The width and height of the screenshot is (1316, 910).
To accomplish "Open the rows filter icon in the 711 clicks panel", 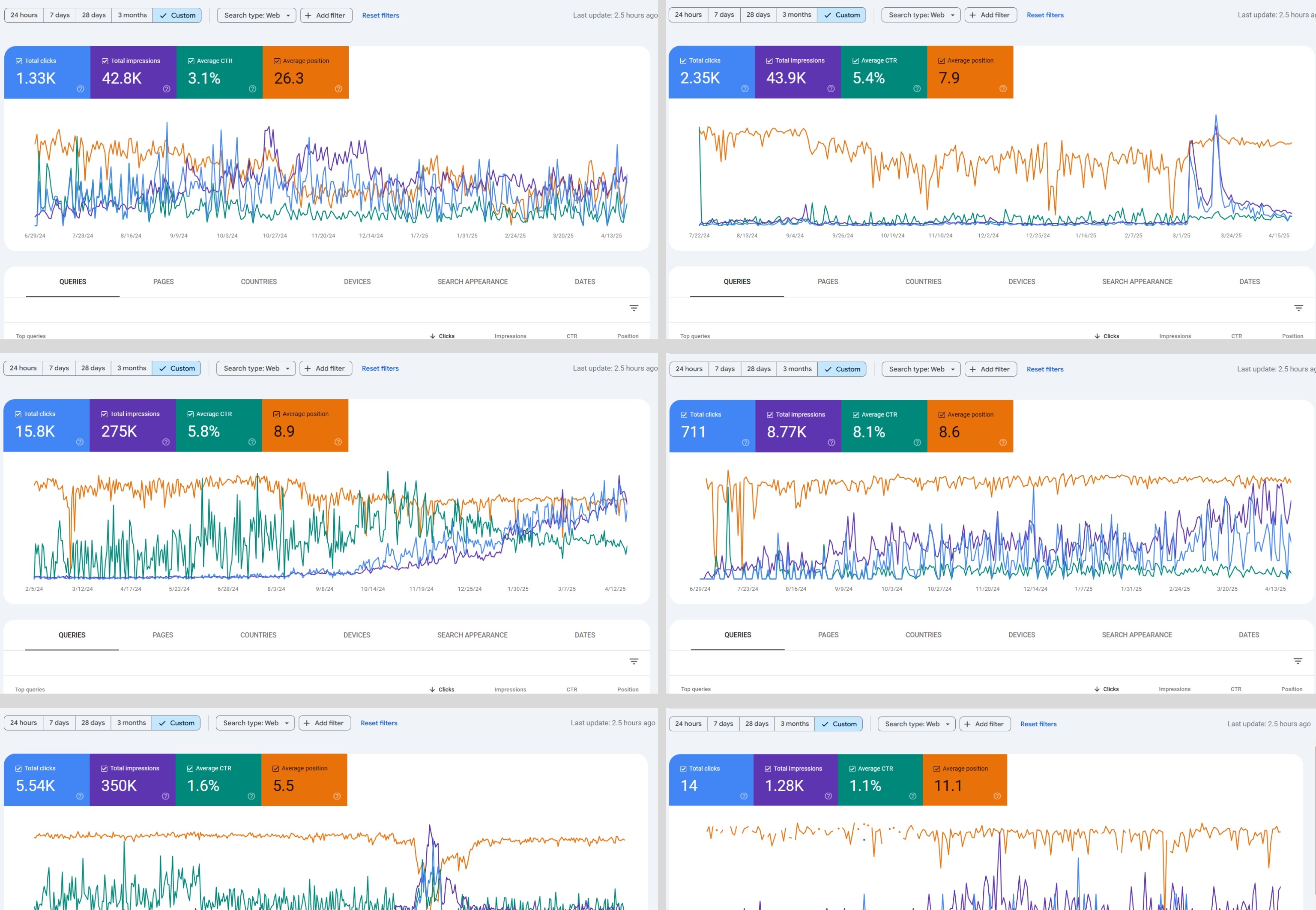I will pos(1298,662).
